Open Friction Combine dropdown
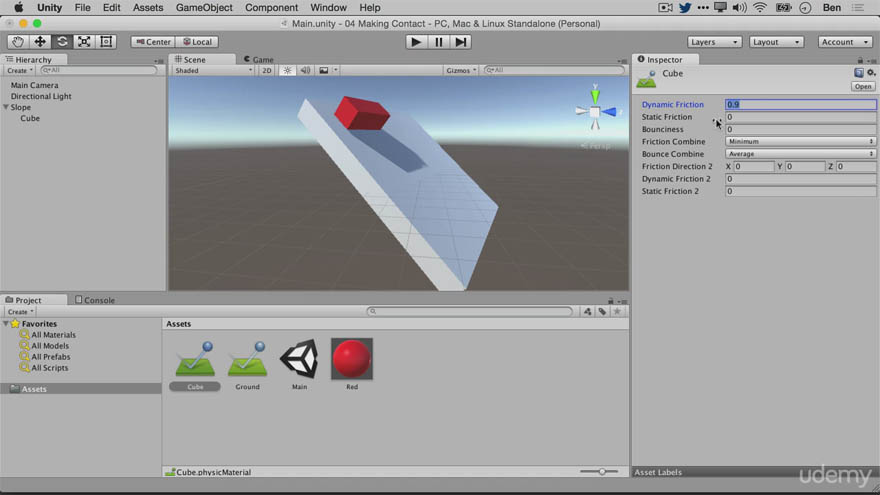This screenshot has height=495, width=880. click(x=800, y=141)
